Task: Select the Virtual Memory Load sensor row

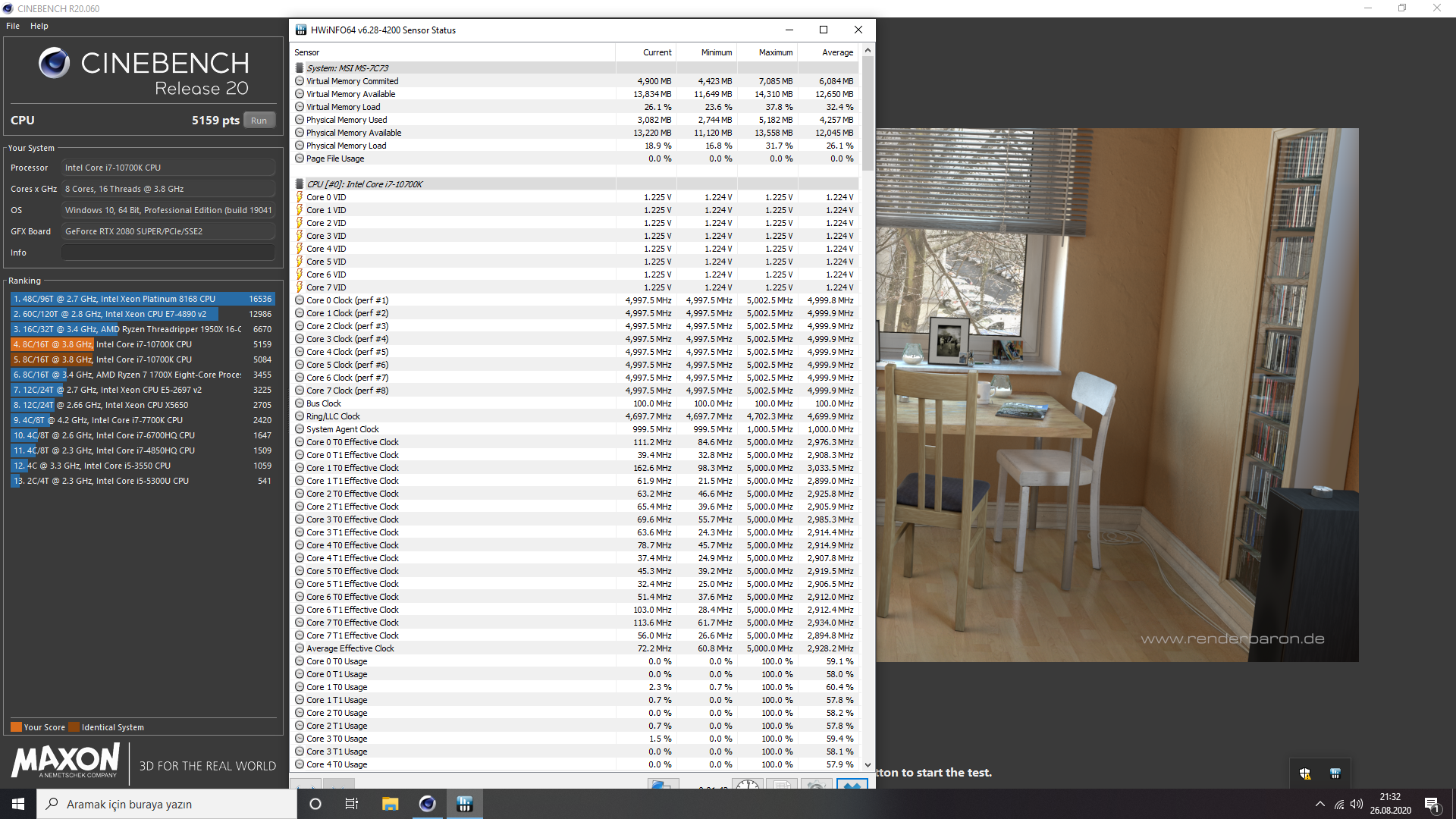Action: [576, 107]
